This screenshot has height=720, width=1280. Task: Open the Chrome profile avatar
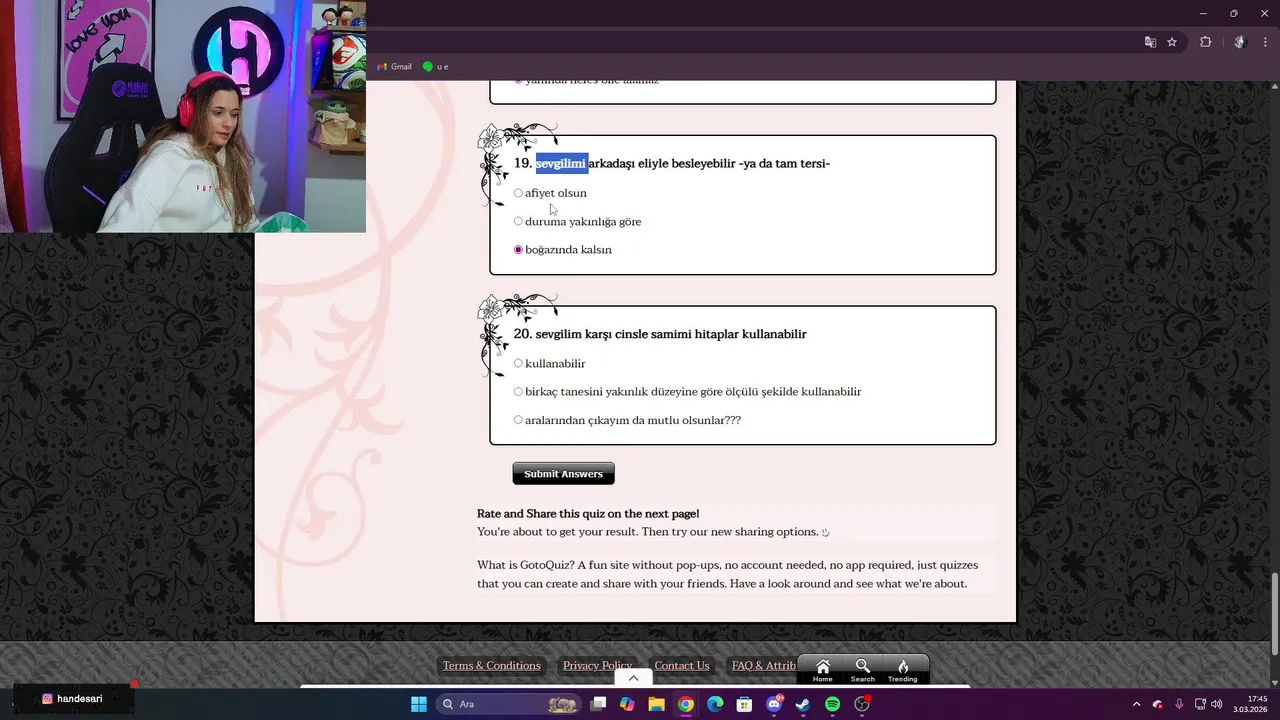(x=1240, y=42)
